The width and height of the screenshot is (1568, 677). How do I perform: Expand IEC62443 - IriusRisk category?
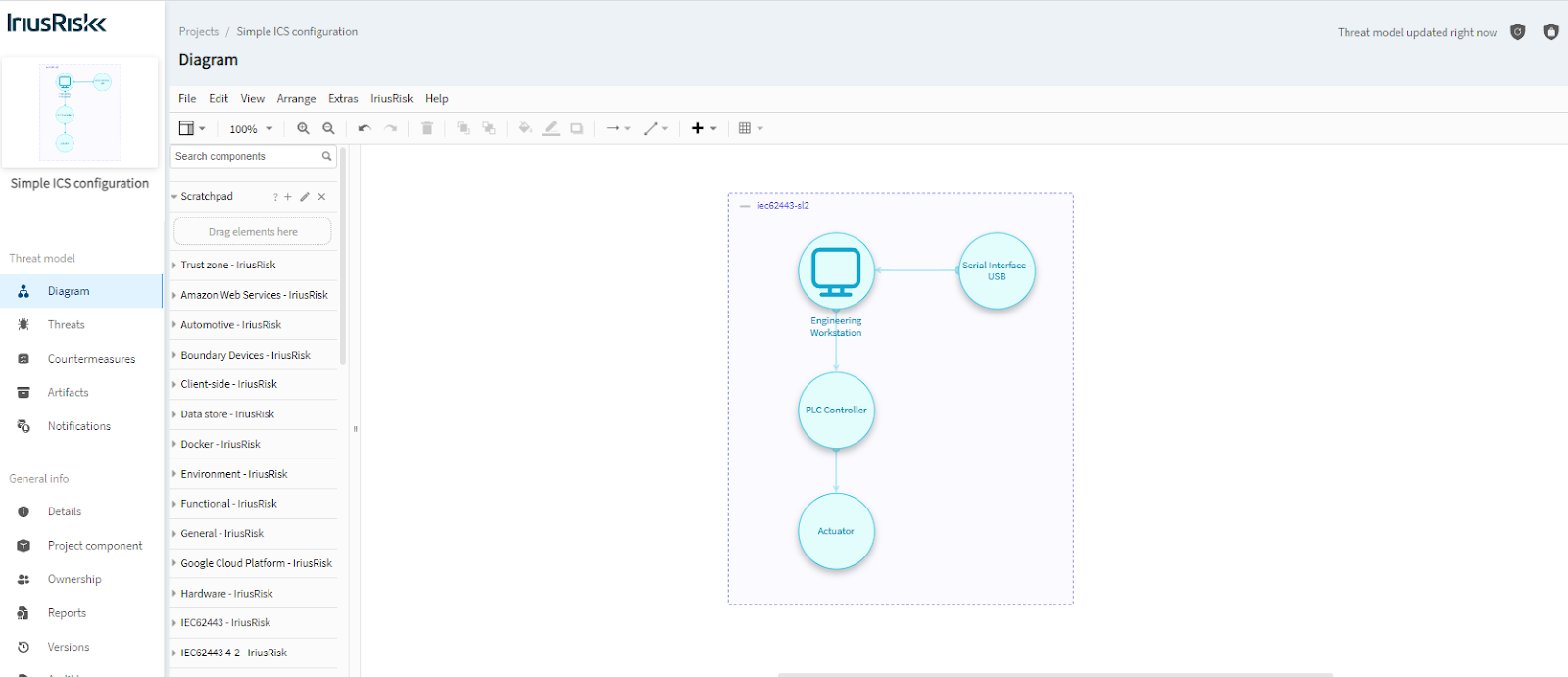(254, 623)
